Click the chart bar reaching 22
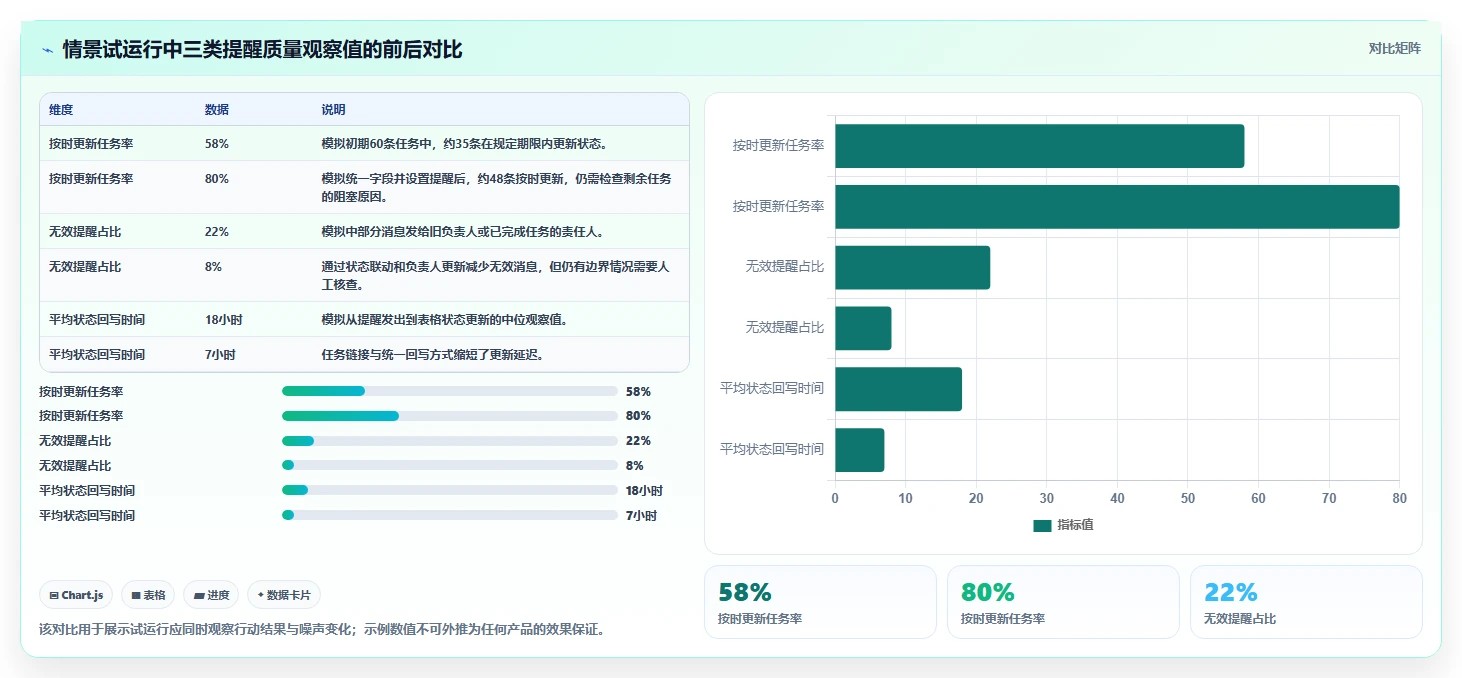 (x=912, y=268)
